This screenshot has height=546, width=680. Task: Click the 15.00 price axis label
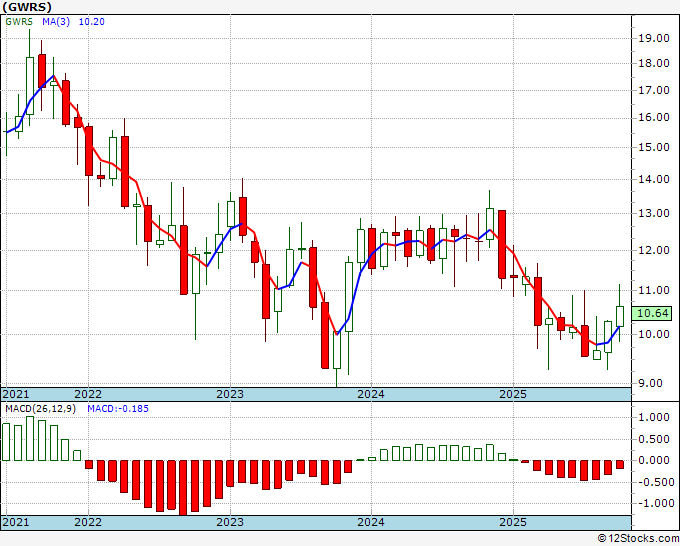(x=654, y=147)
